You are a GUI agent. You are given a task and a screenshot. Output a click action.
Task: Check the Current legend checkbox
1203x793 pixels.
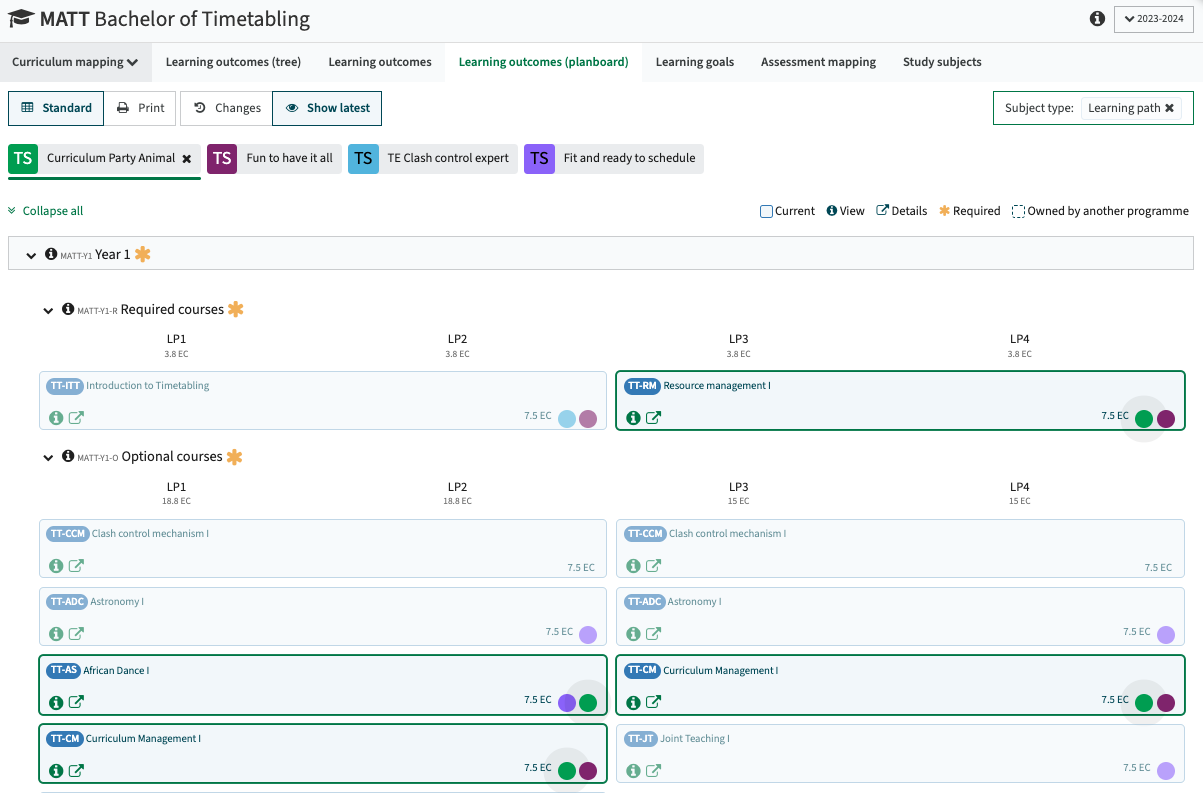(x=766, y=211)
